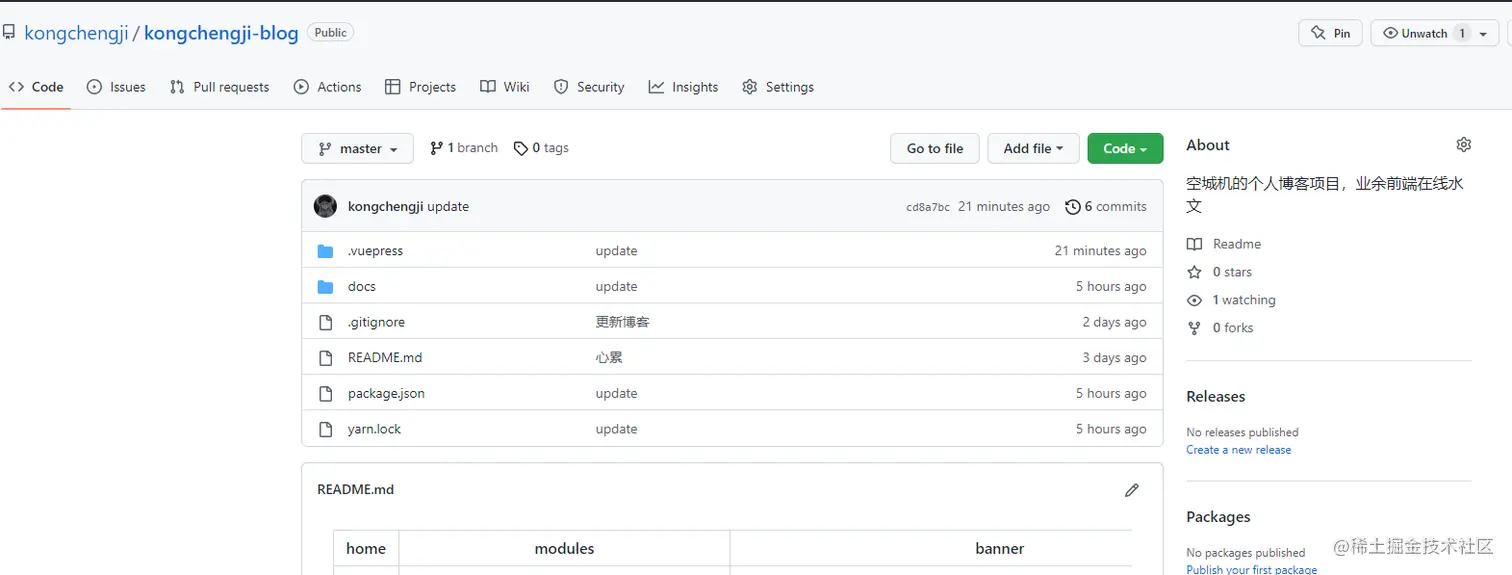The image size is (1512, 575).
Task: Click the README.md box header title
Action: (x=355, y=490)
